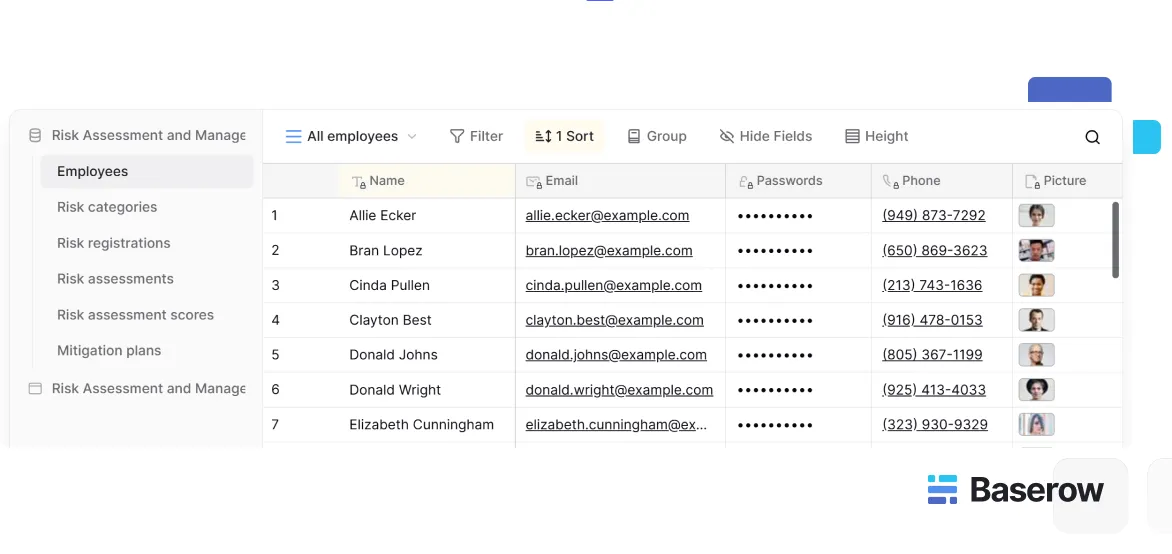The image size is (1172, 554).
Task: Open the Filter button
Action: point(476,137)
